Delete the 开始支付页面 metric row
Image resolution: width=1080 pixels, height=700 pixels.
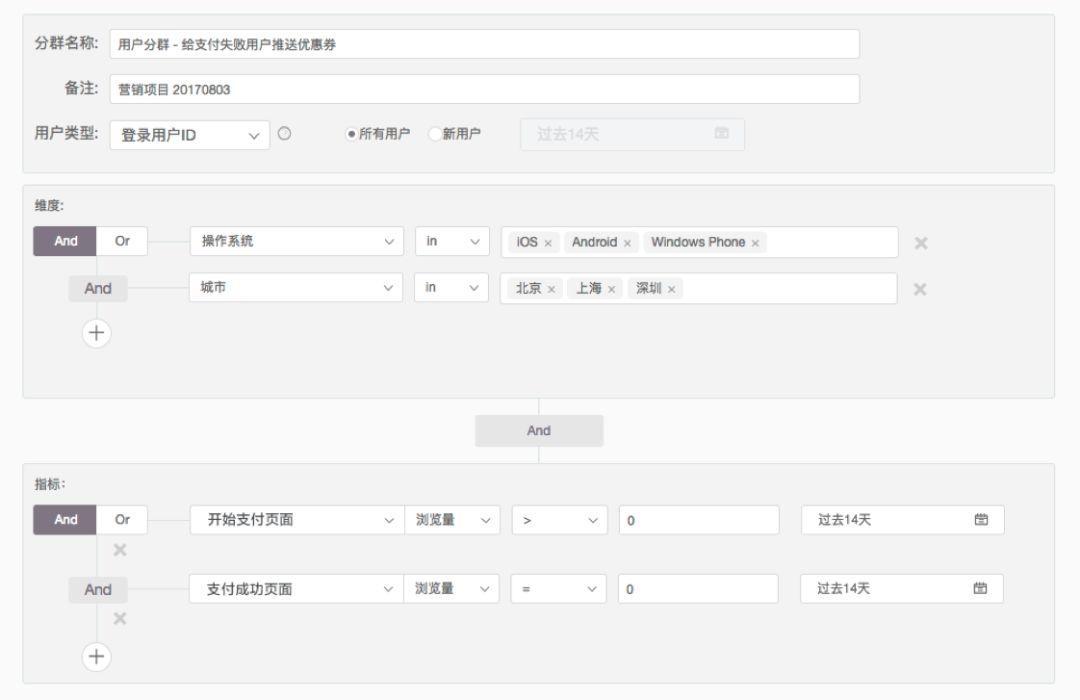(x=120, y=550)
